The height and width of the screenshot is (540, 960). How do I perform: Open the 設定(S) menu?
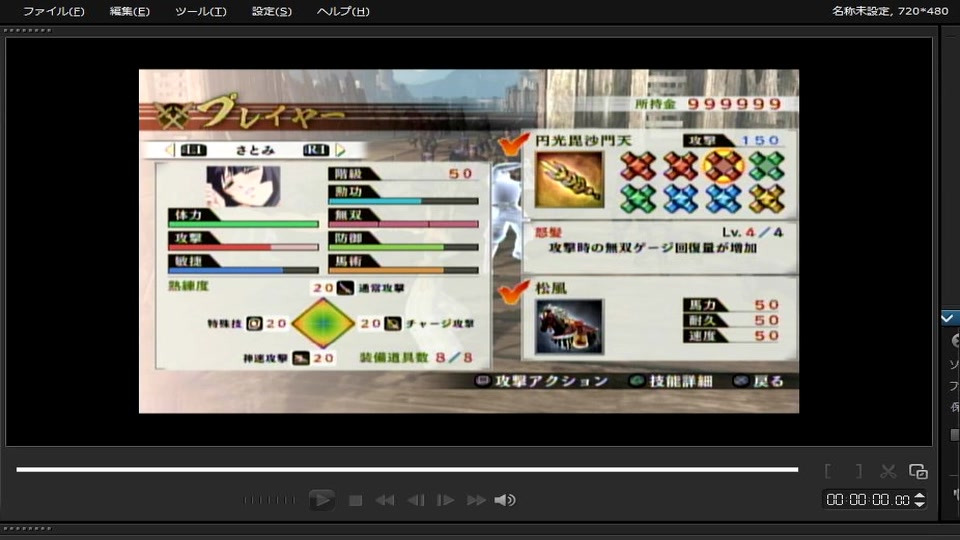click(x=272, y=12)
